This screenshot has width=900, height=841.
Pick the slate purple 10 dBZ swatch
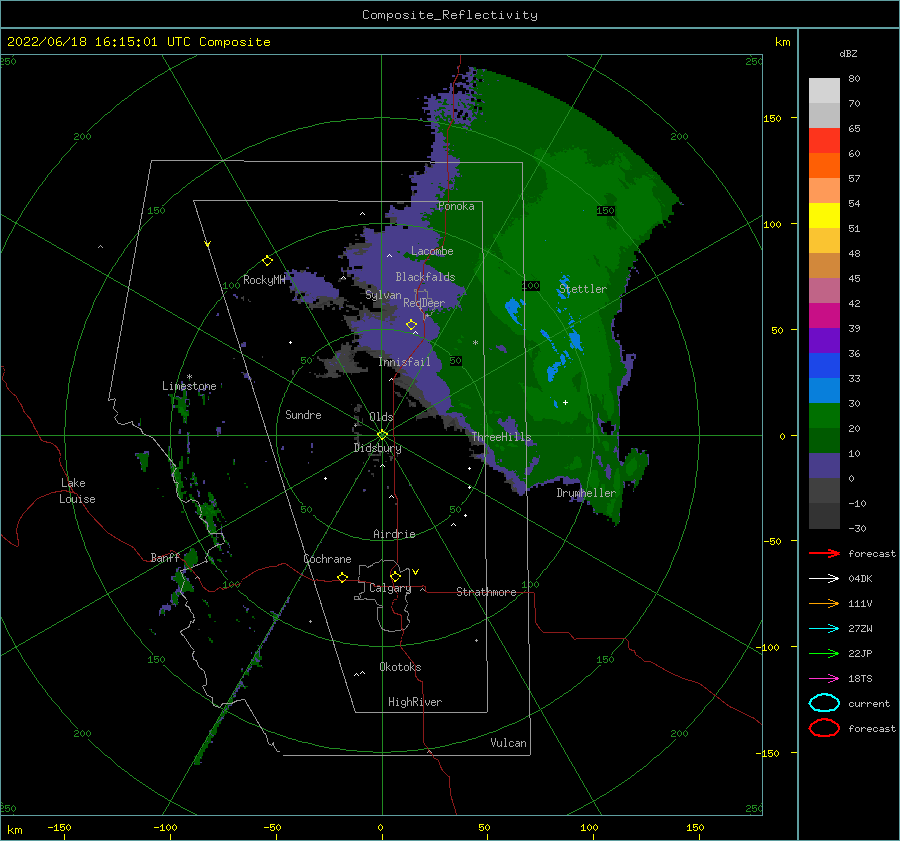click(824, 466)
